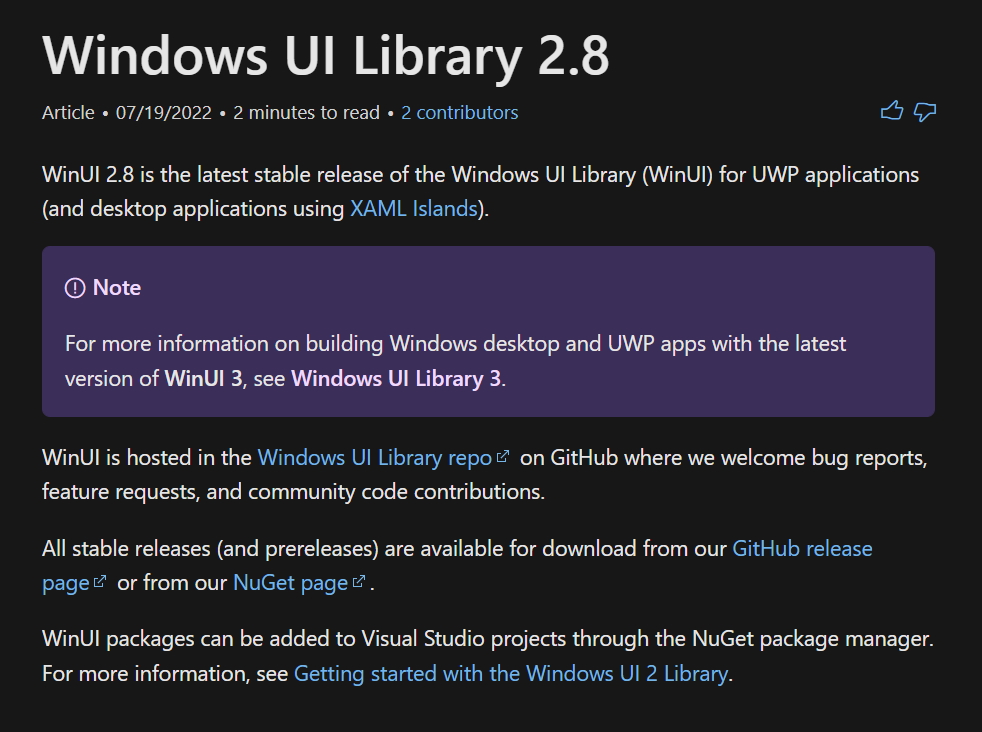Screen dimensions: 982x732
Task: Click the 2 minutes to read text
Action: click(x=305, y=112)
